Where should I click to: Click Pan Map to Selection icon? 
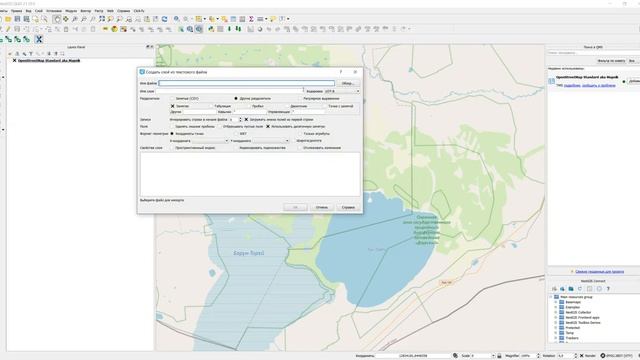tap(66, 19)
